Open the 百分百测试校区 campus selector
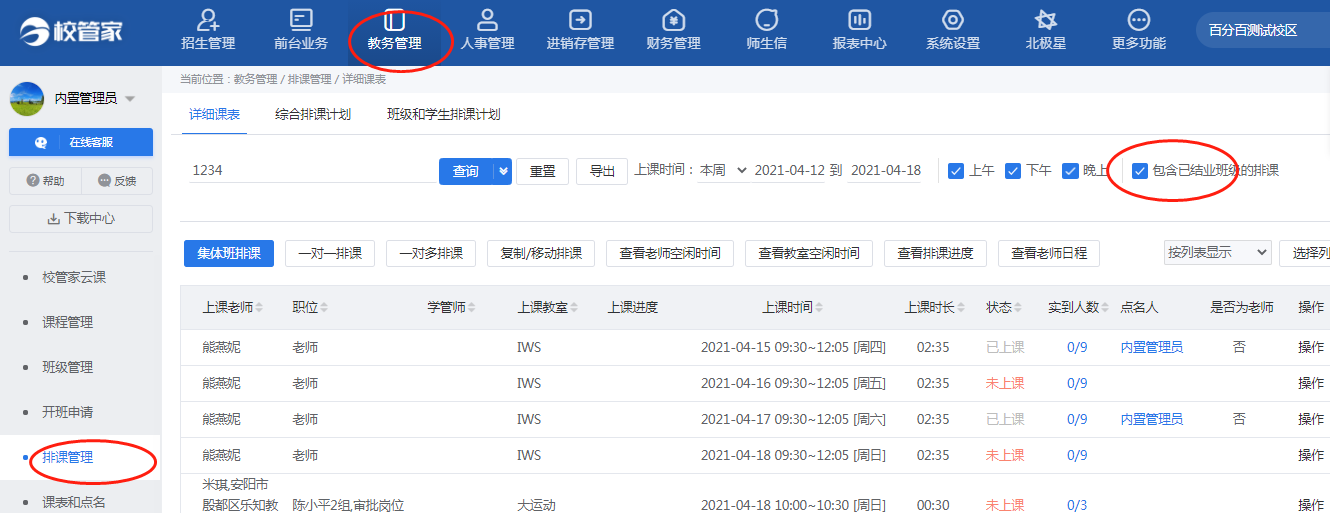The image size is (1330, 513). (x=1262, y=30)
